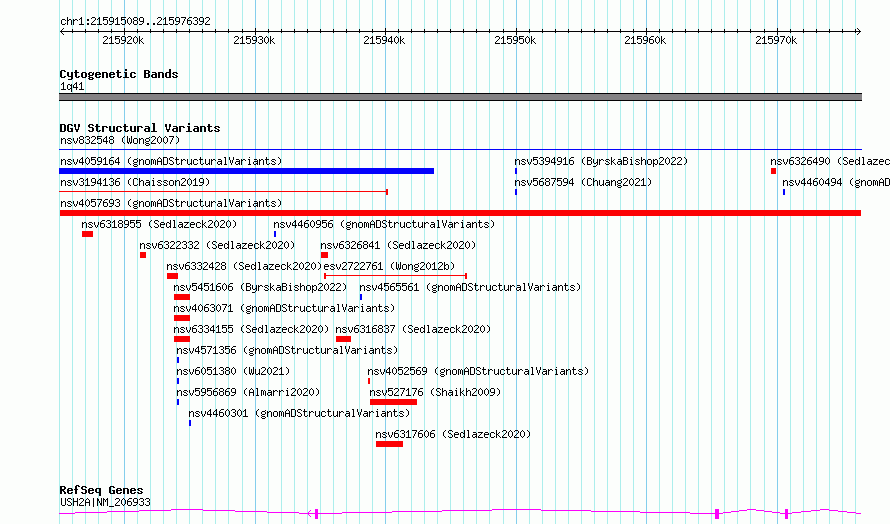The image size is (890, 524).
Task: Open the nsv3194136 (Chaisson2019) variant label
Action: click(135, 182)
